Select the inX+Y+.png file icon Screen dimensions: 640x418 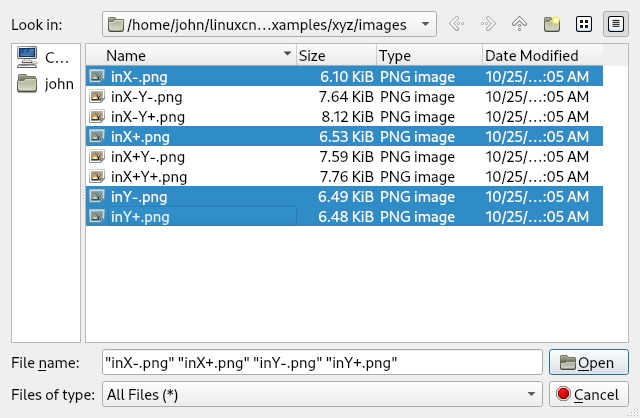coord(97,176)
